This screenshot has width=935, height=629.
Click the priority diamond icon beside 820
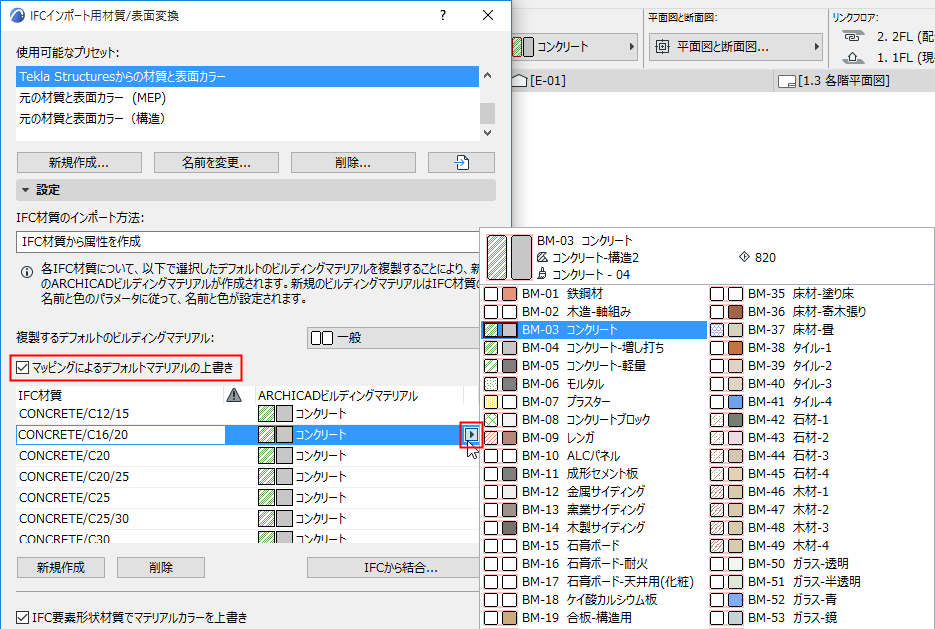click(x=744, y=257)
